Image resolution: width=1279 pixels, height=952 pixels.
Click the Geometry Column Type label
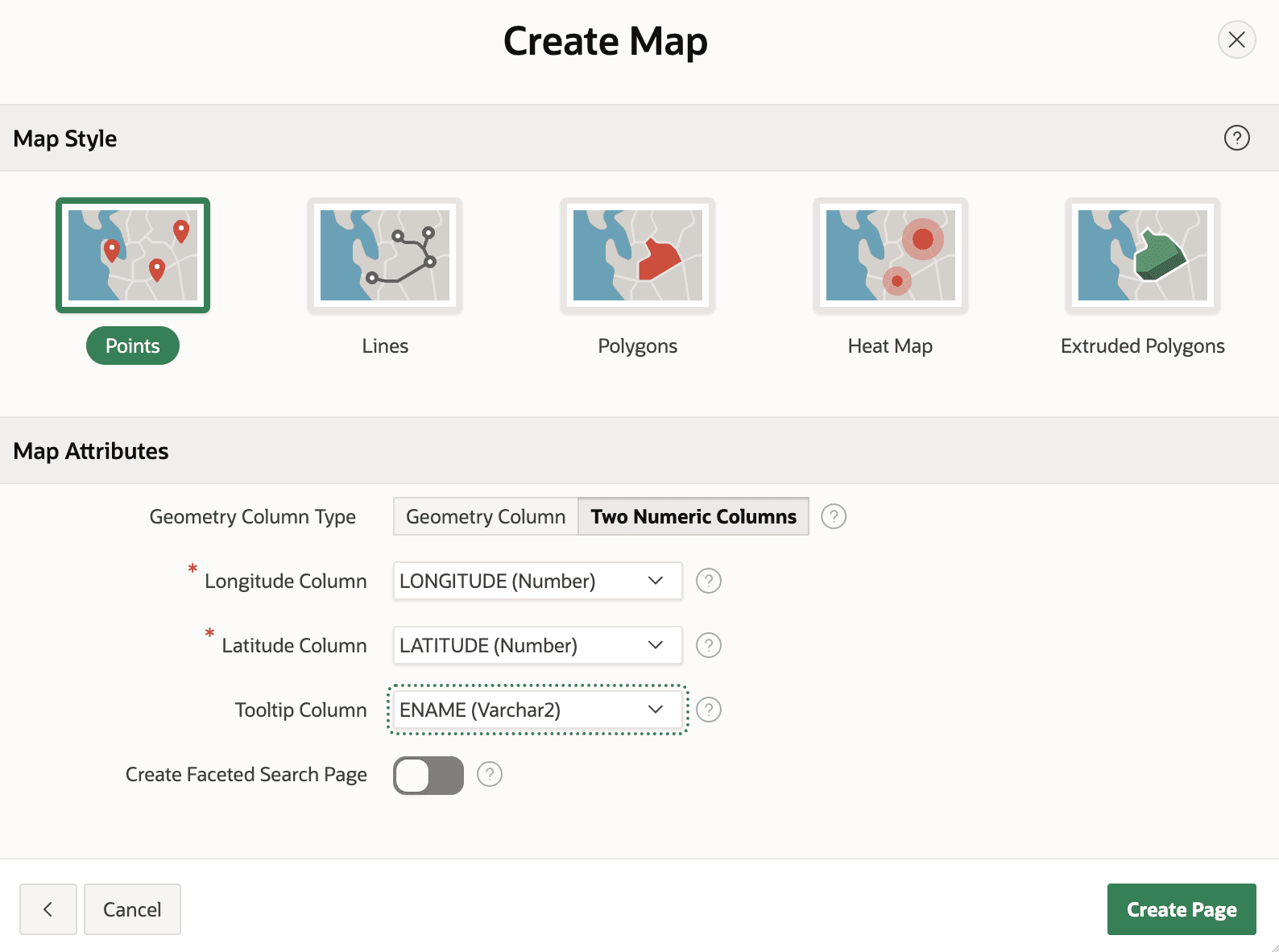click(253, 517)
